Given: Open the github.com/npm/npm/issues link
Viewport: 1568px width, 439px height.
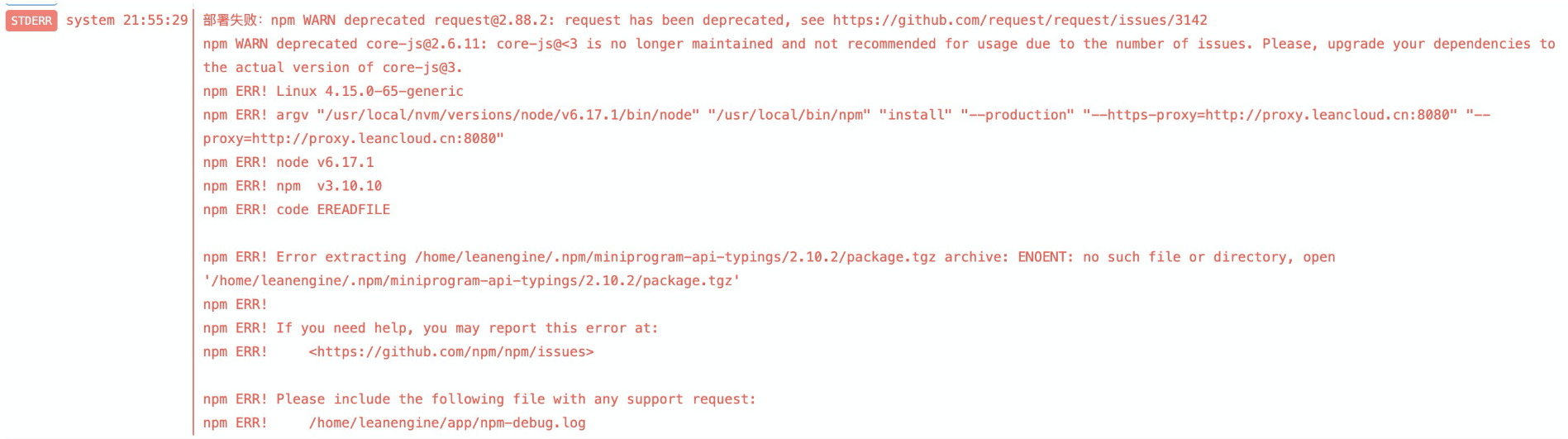Looking at the screenshot, I should coord(451,352).
